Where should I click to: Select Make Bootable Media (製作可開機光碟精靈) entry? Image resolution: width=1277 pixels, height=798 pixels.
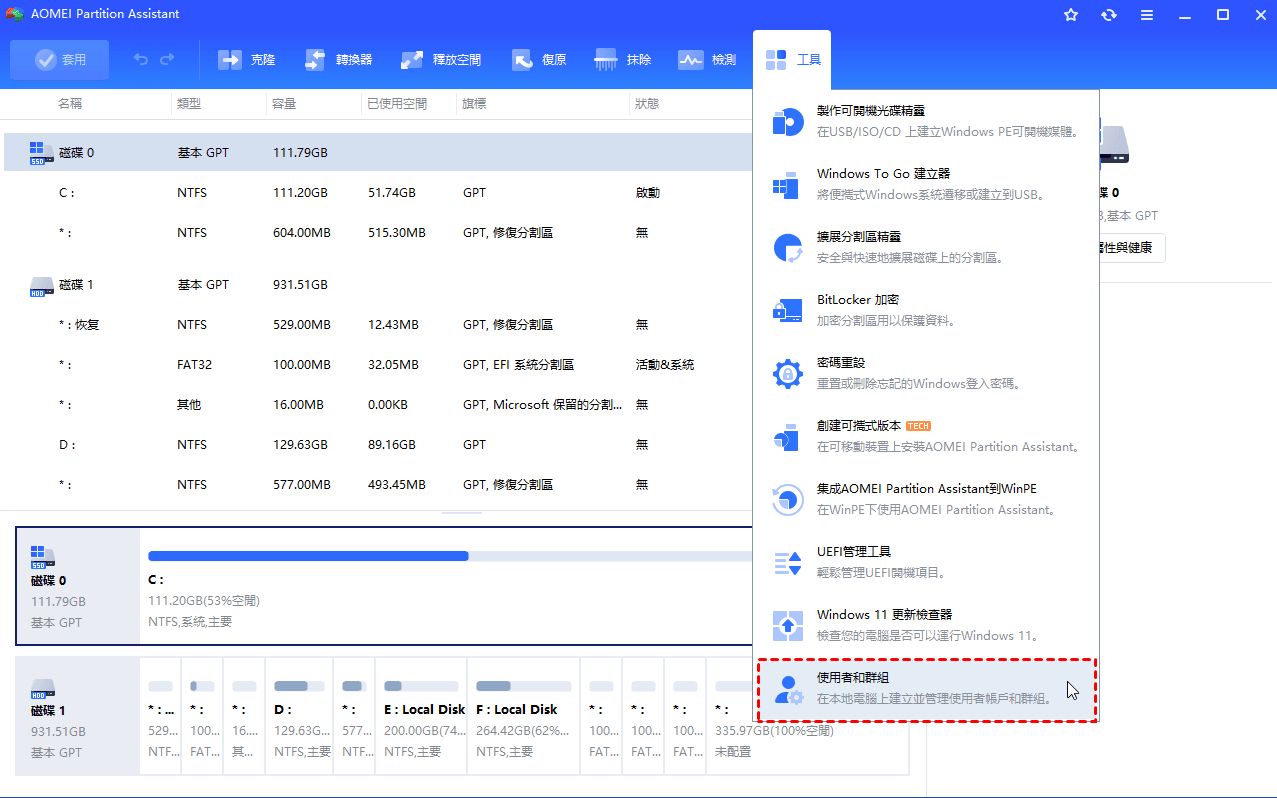tap(927, 121)
